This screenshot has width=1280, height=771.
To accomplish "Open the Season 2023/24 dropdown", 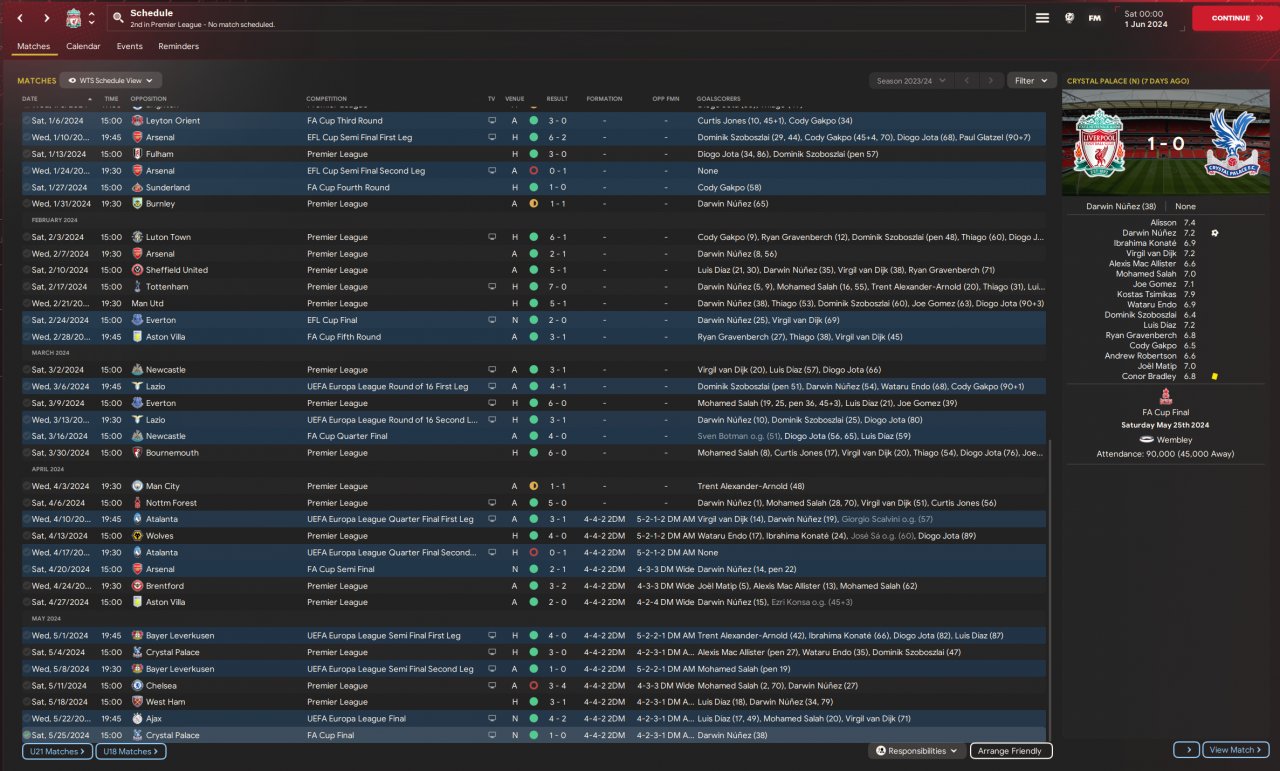I will pyautogui.click(x=911, y=80).
